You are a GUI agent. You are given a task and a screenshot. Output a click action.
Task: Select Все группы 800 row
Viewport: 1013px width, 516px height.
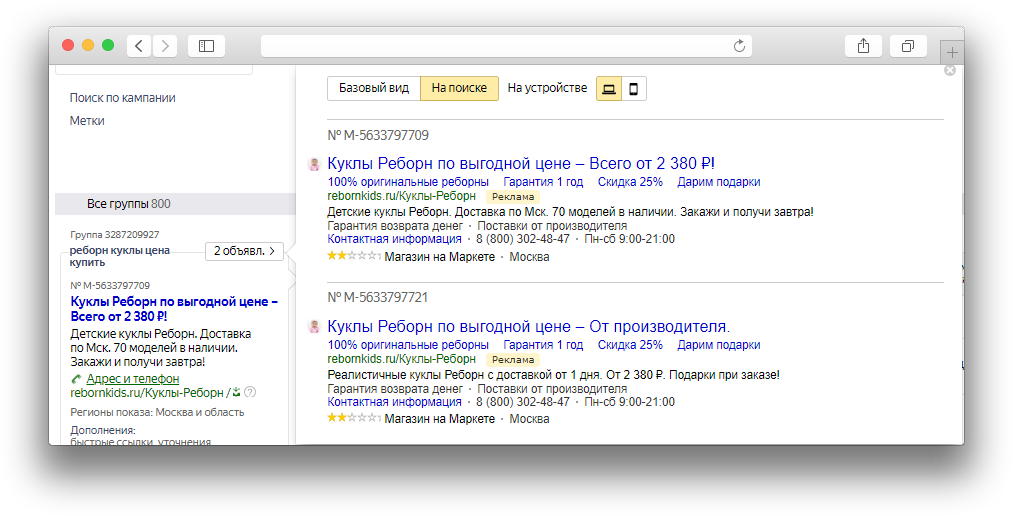coord(175,204)
